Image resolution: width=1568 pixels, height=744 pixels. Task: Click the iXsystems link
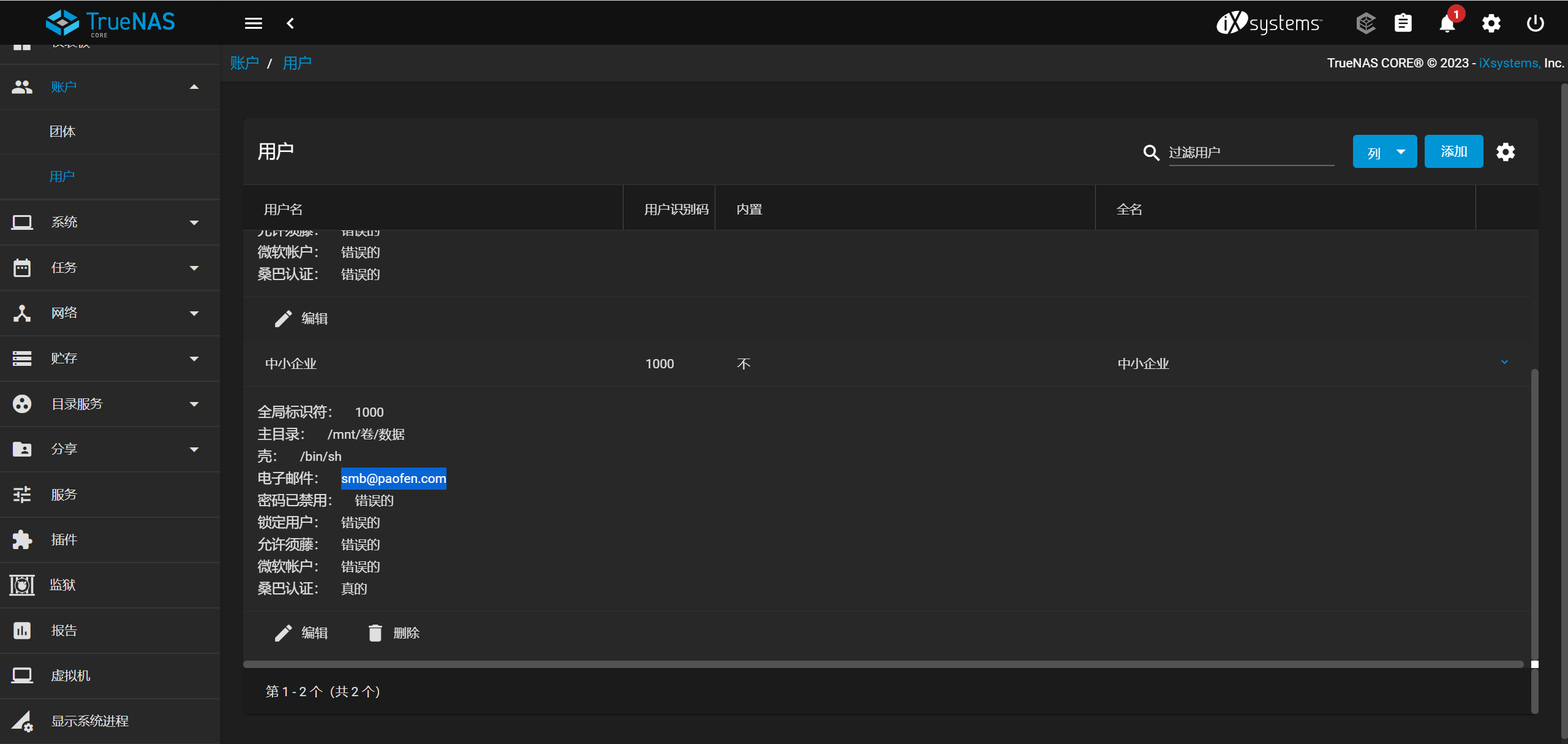click(x=1509, y=63)
